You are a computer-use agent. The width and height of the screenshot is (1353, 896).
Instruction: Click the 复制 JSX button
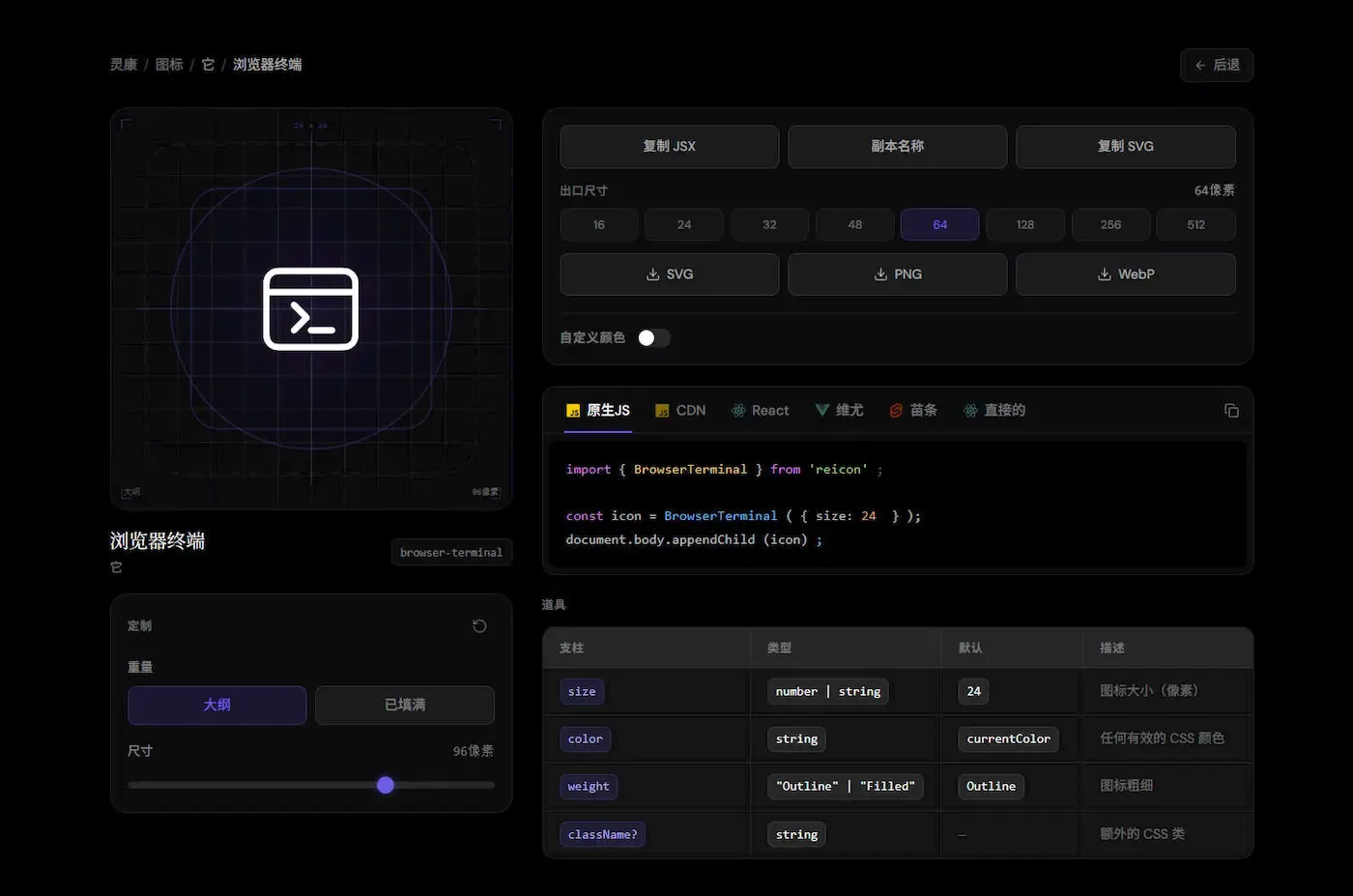(x=669, y=147)
